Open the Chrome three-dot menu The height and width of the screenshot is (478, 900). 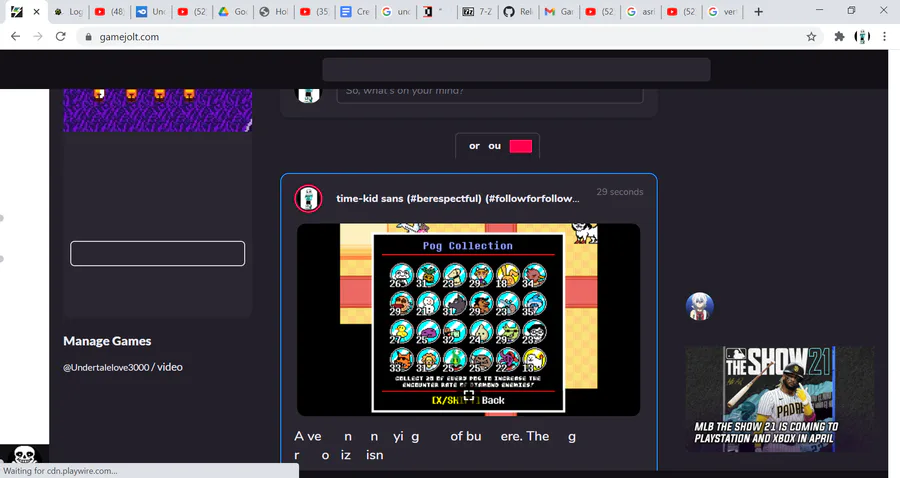tap(885, 37)
